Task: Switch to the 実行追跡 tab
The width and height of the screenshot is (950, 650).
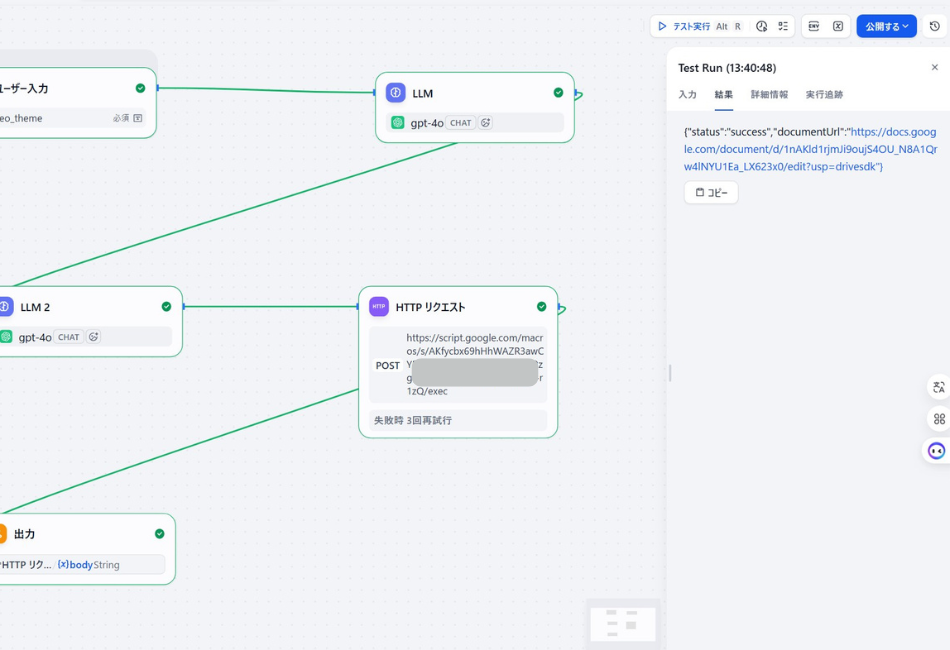Action: tap(824, 95)
